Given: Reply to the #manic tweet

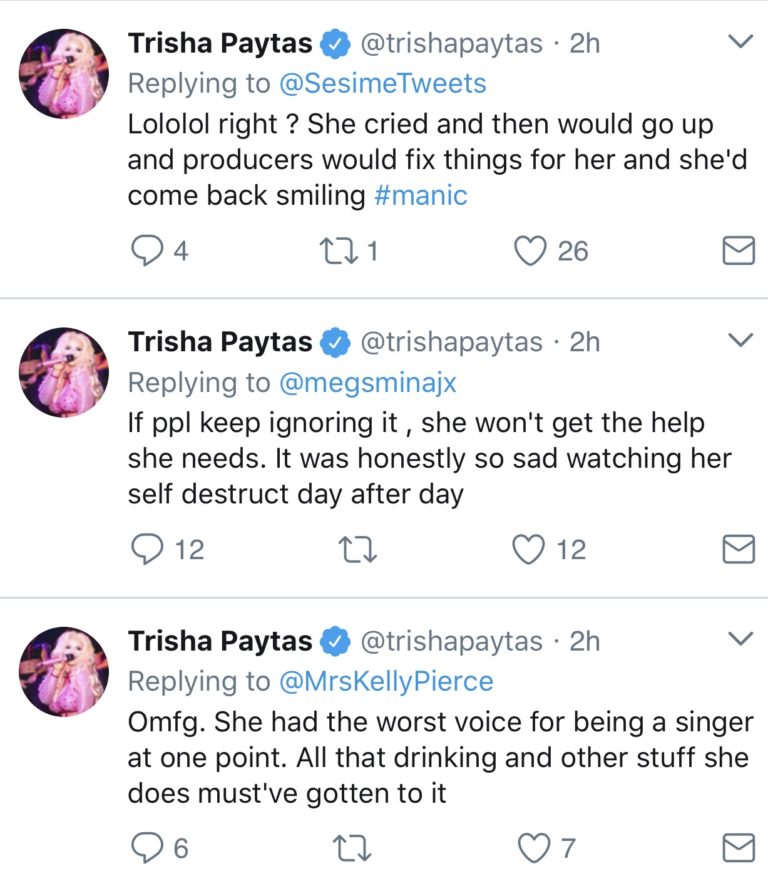Looking at the screenshot, I should pyautogui.click(x=147, y=250).
